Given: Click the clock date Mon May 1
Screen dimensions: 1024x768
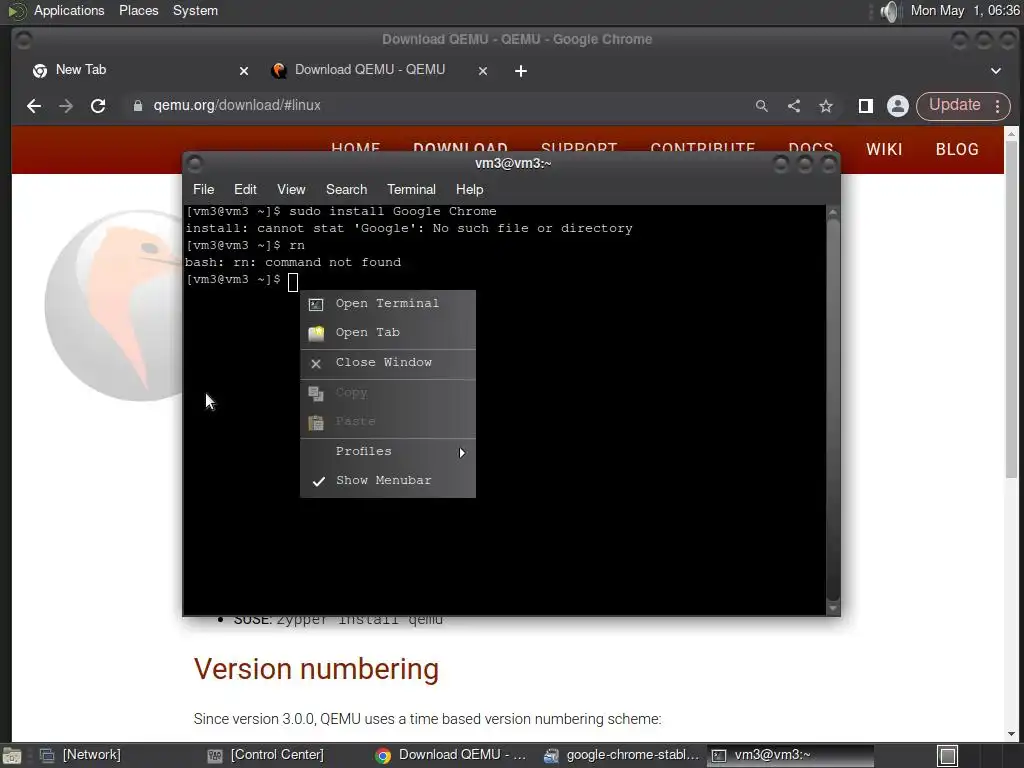Looking at the screenshot, I should pos(964,10).
